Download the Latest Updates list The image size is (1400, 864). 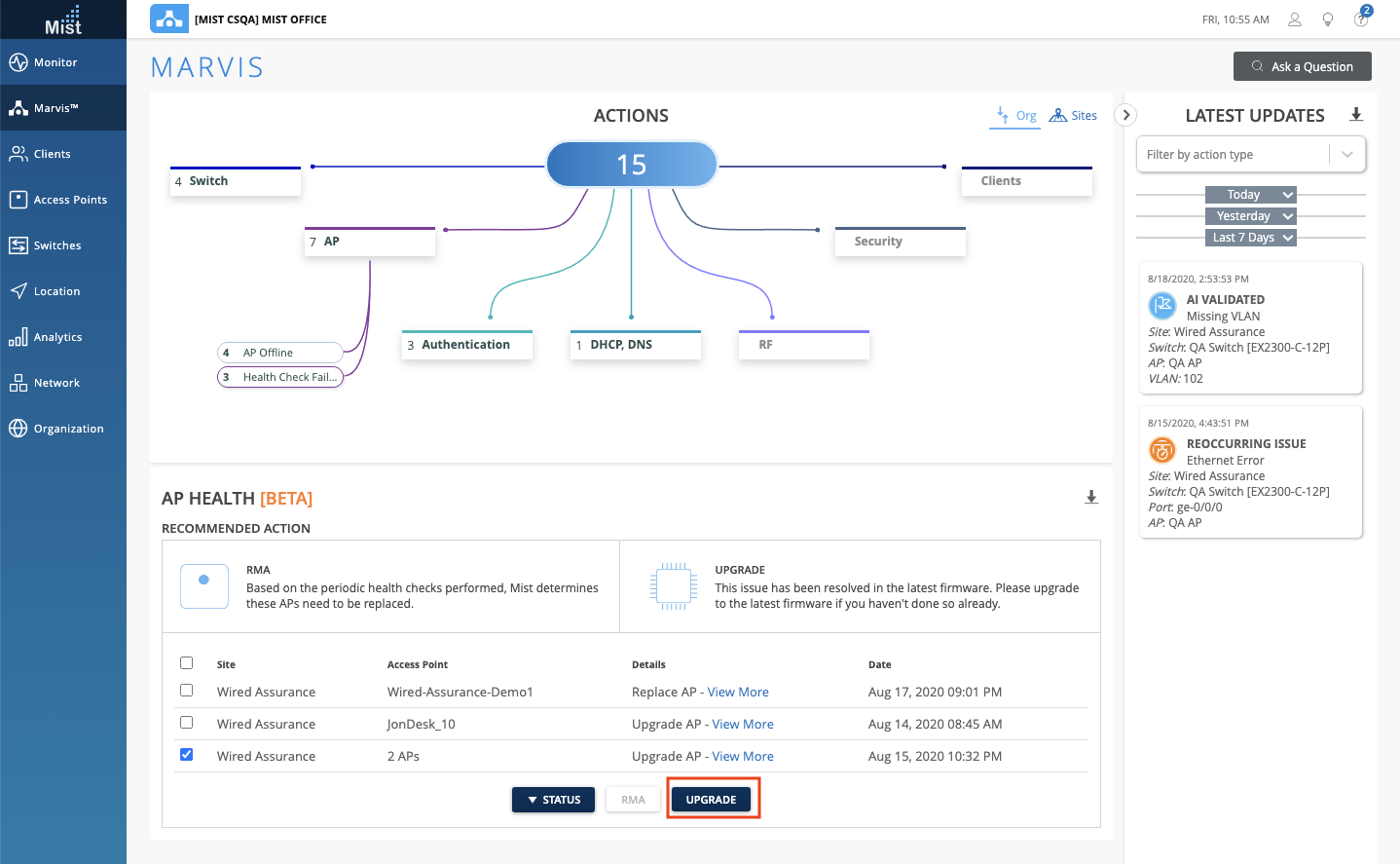(1356, 115)
